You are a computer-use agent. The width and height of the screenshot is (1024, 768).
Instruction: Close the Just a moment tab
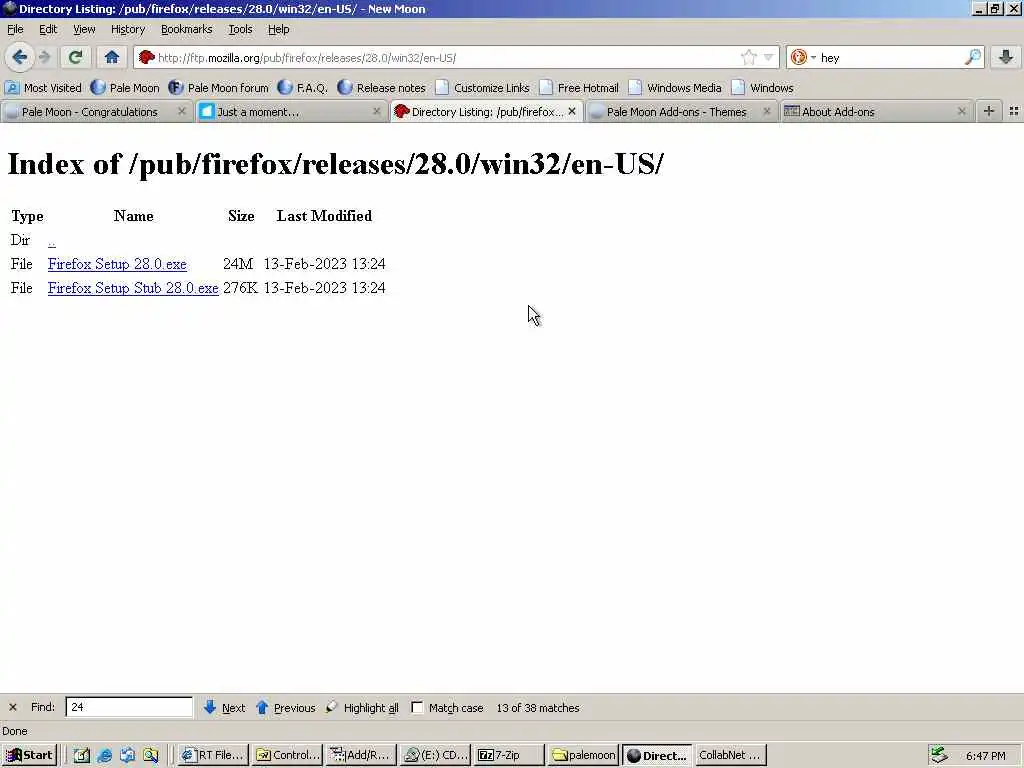[377, 112]
